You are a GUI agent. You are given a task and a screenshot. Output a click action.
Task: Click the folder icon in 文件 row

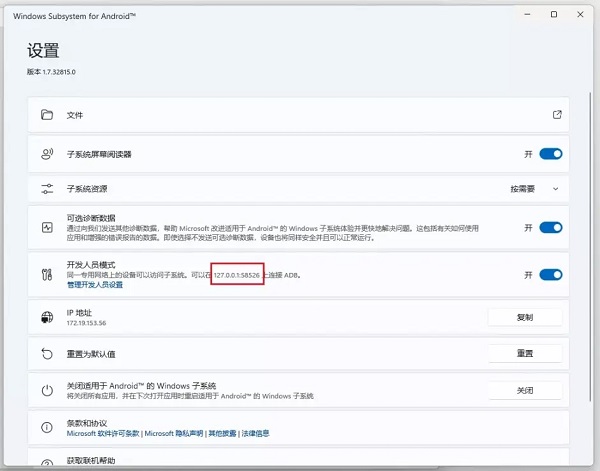[46, 115]
